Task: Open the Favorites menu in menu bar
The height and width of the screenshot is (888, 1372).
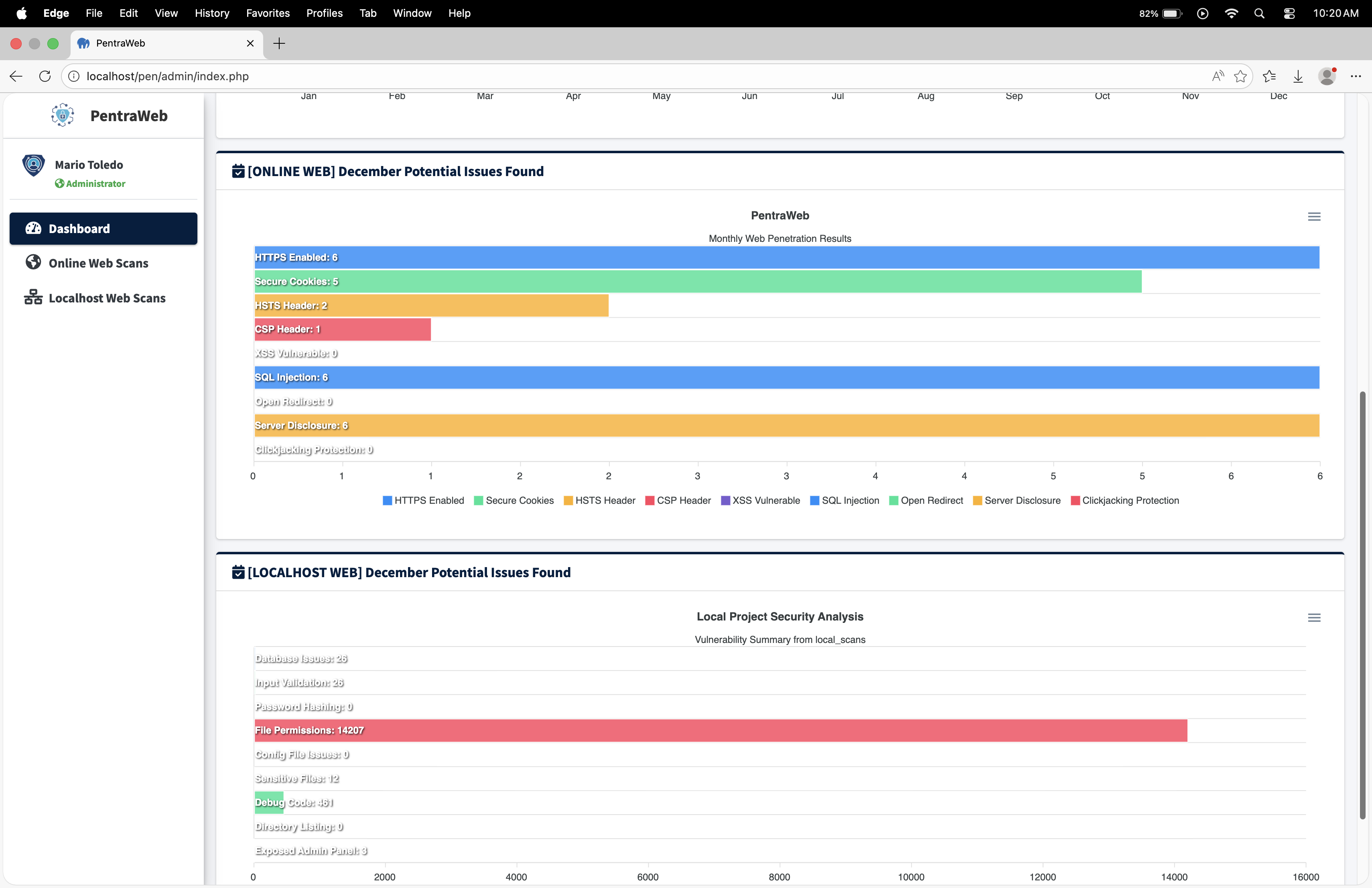Action: [x=268, y=13]
